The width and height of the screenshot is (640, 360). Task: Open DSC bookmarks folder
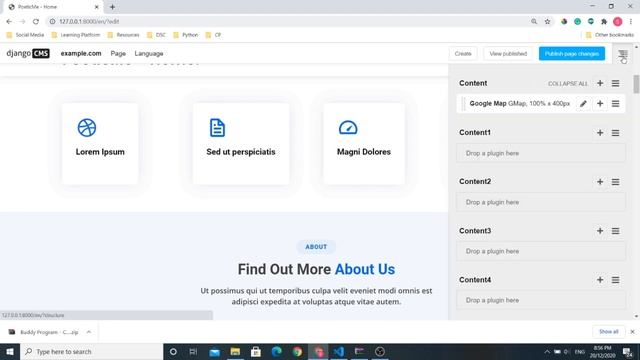(x=156, y=35)
